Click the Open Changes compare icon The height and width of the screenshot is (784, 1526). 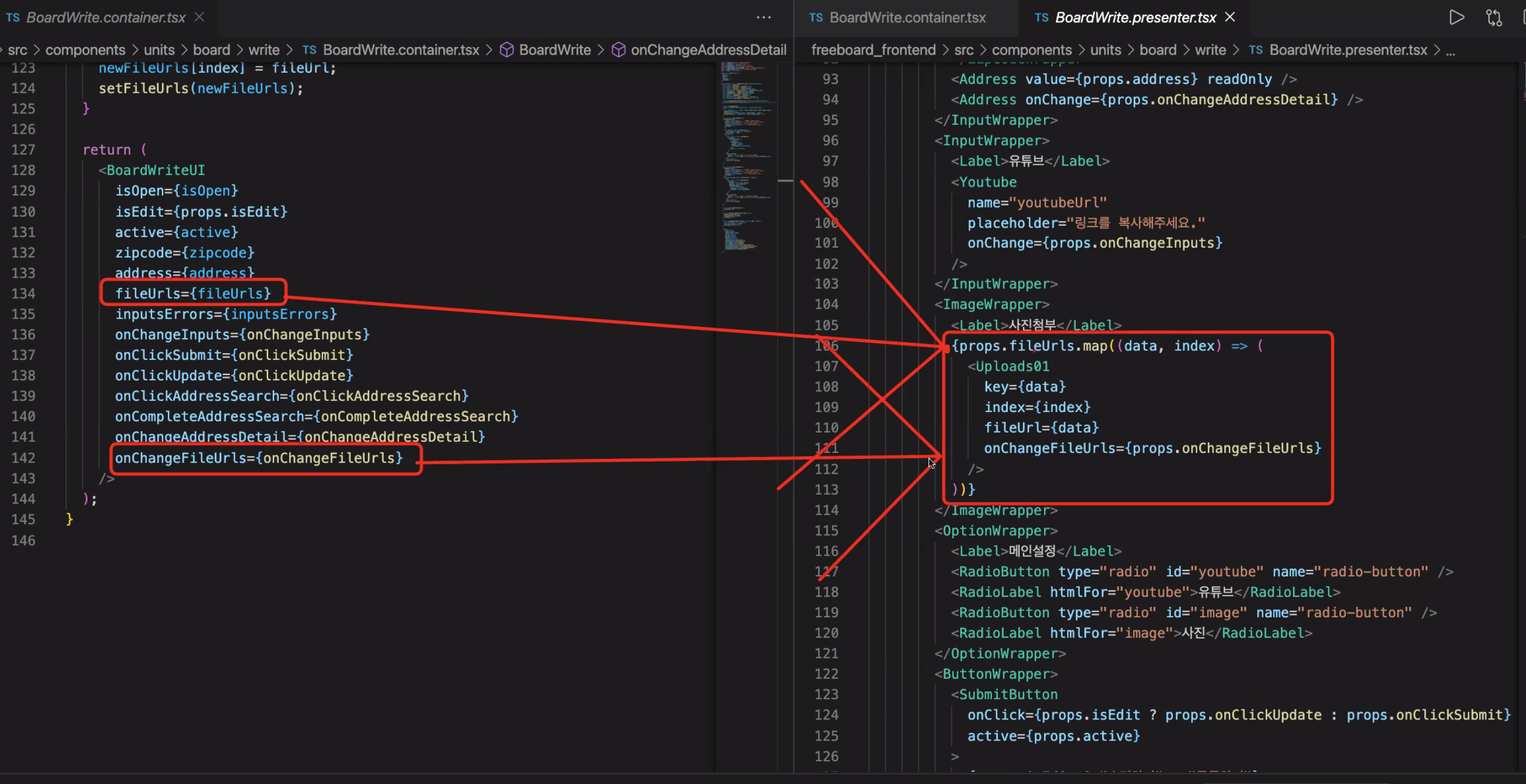point(1493,18)
